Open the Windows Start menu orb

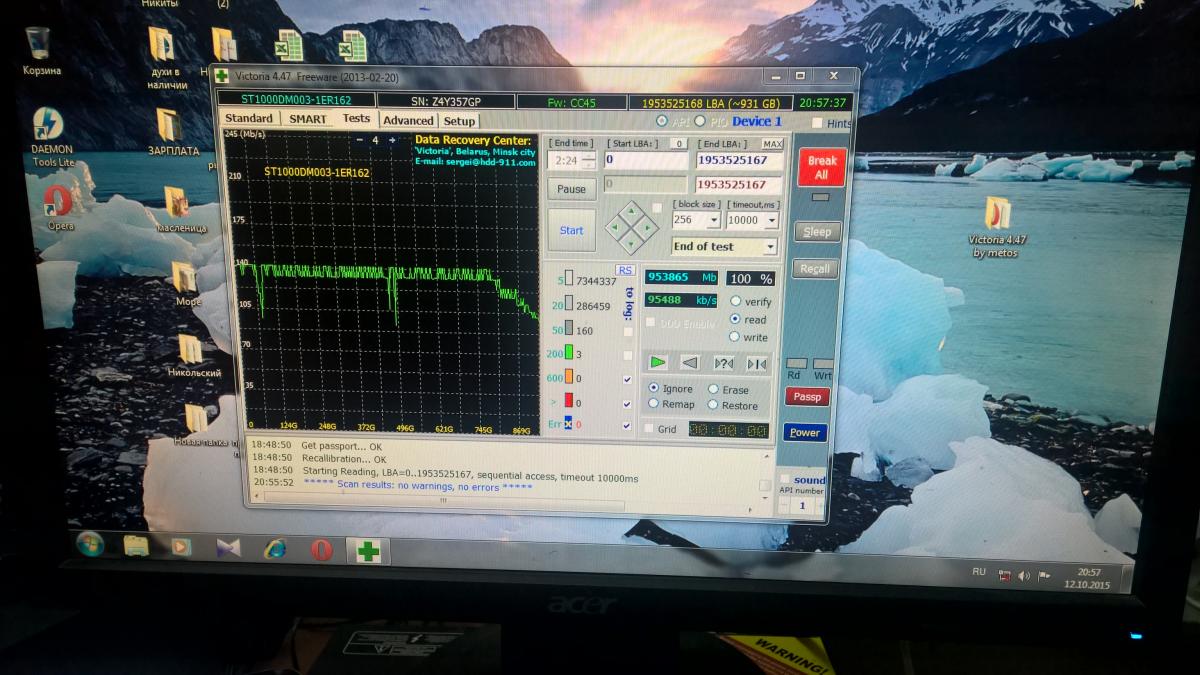point(90,545)
